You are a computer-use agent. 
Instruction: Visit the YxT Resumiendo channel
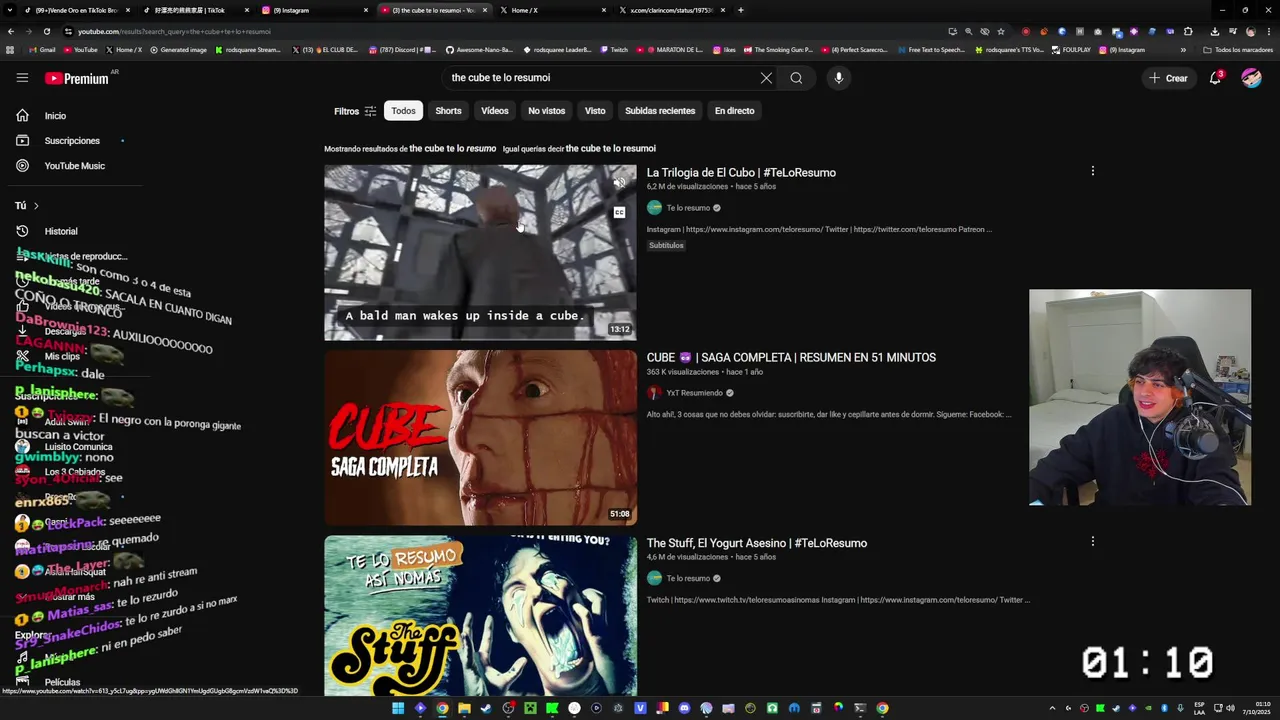694,393
